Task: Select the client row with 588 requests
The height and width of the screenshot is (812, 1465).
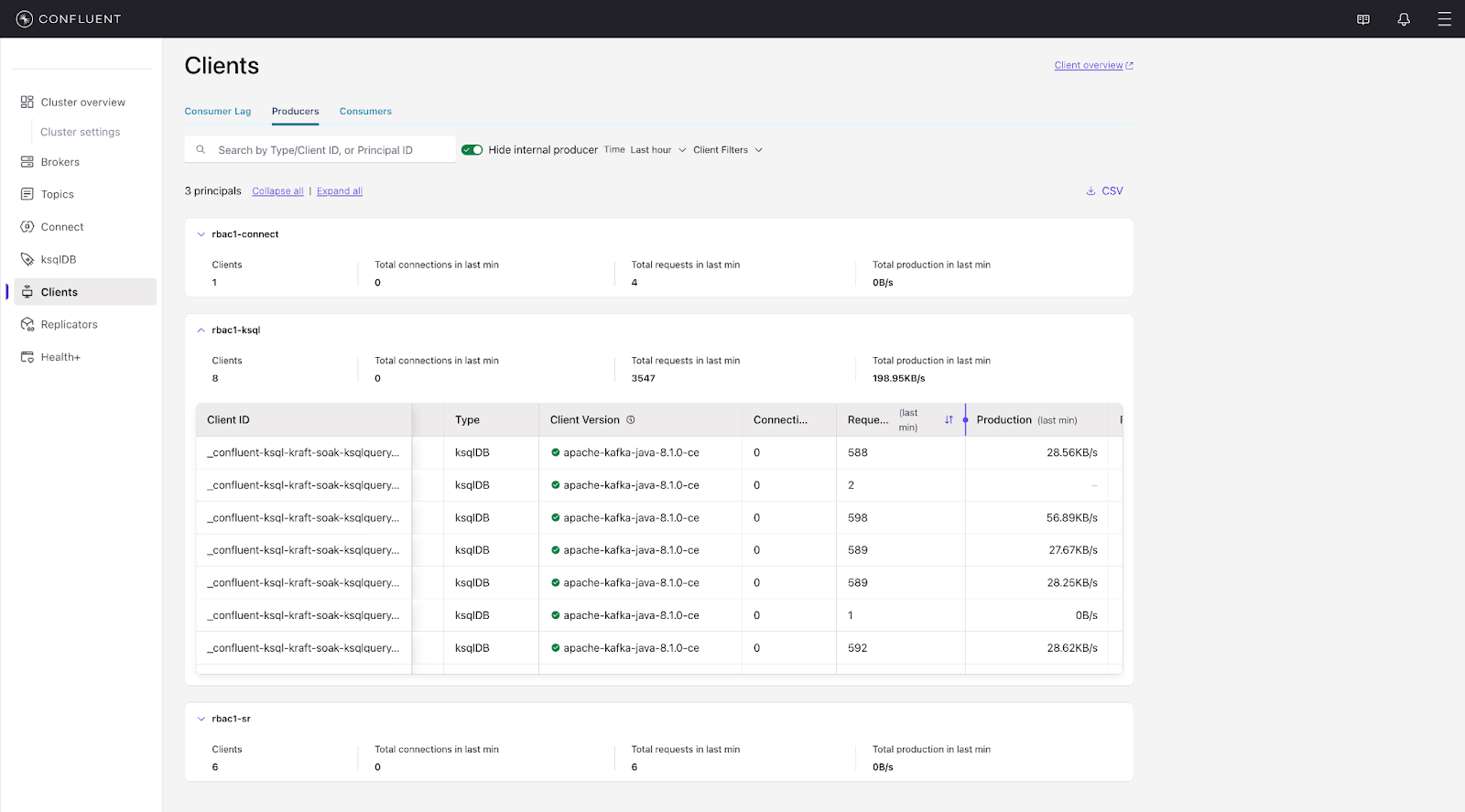Action: [x=659, y=452]
